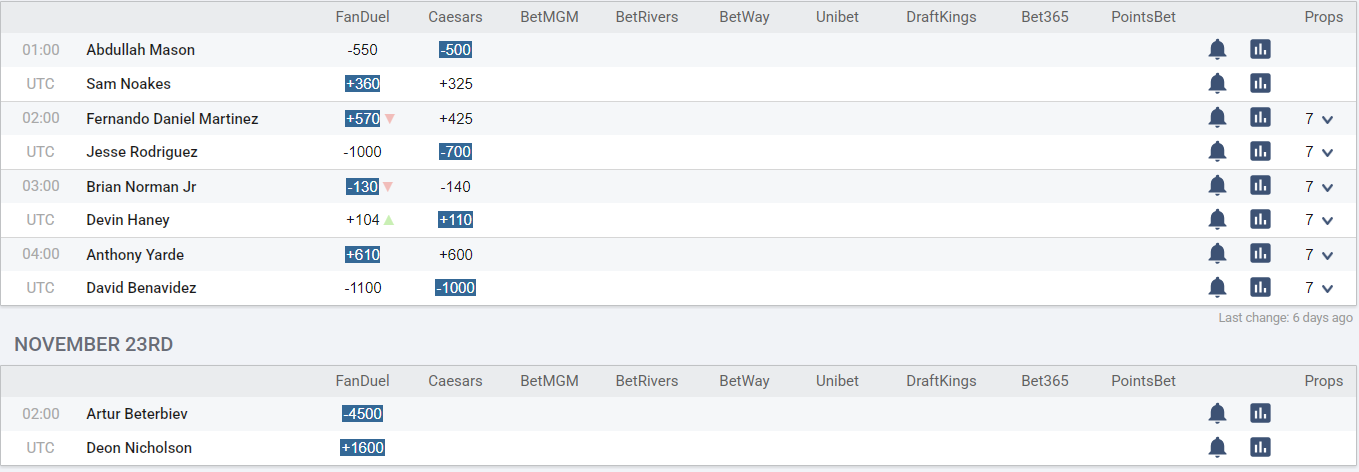Click the alert bell for Sam Noakes
This screenshot has height=472, width=1359.
(1217, 83)
